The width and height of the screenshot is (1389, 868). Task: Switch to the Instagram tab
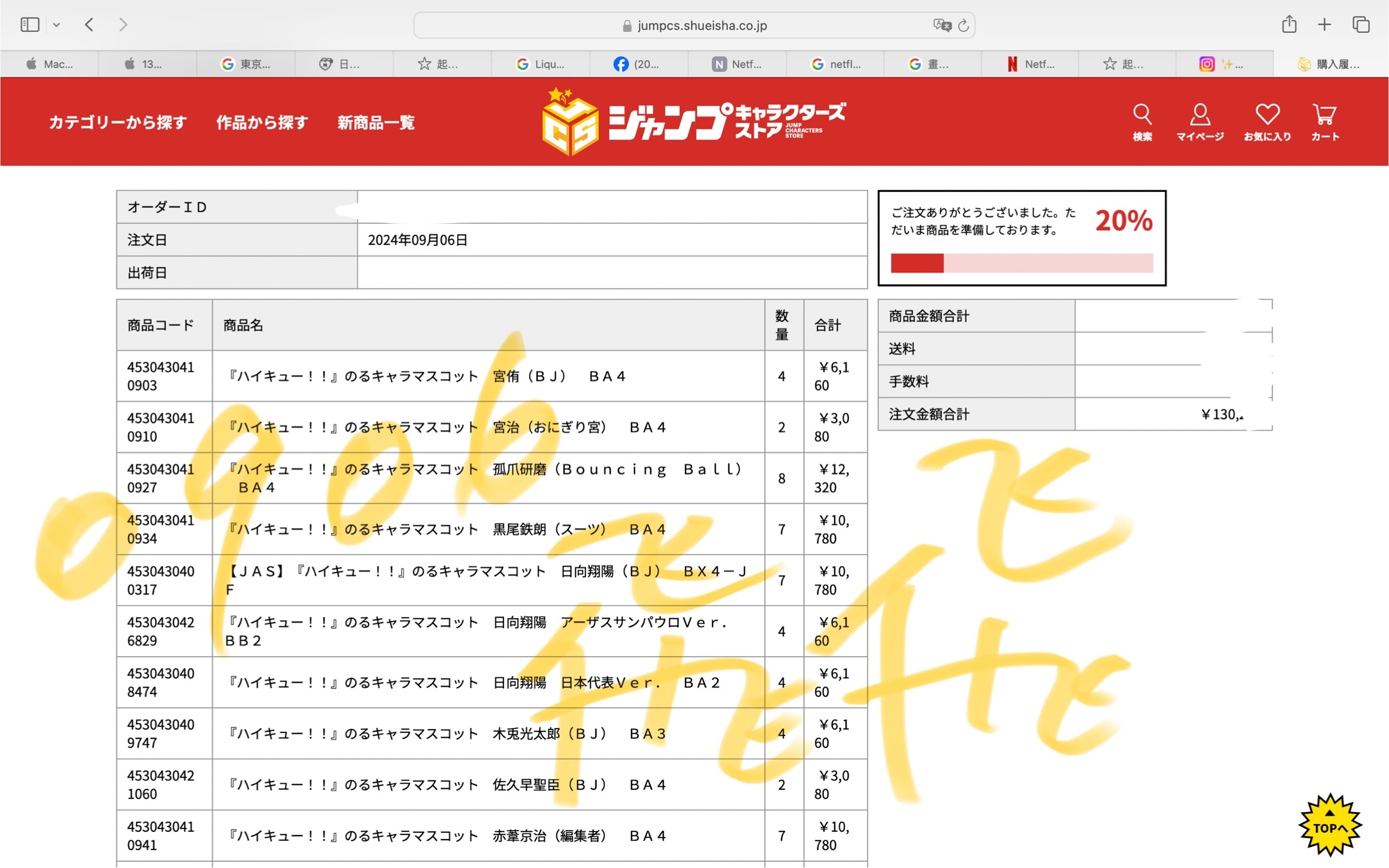tap(1224, 64)
